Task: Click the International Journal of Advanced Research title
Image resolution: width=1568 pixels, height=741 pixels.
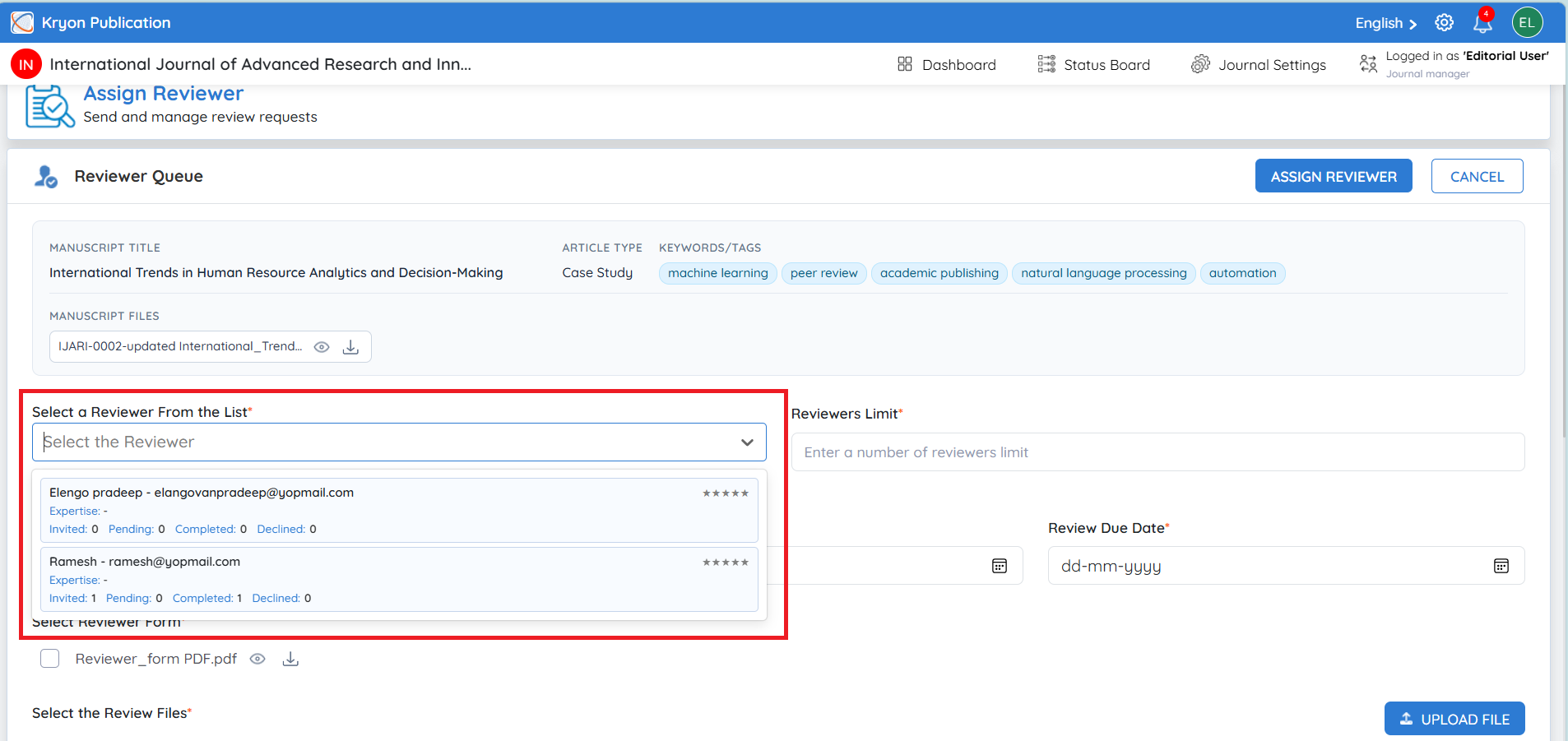Action: point(260,64)
